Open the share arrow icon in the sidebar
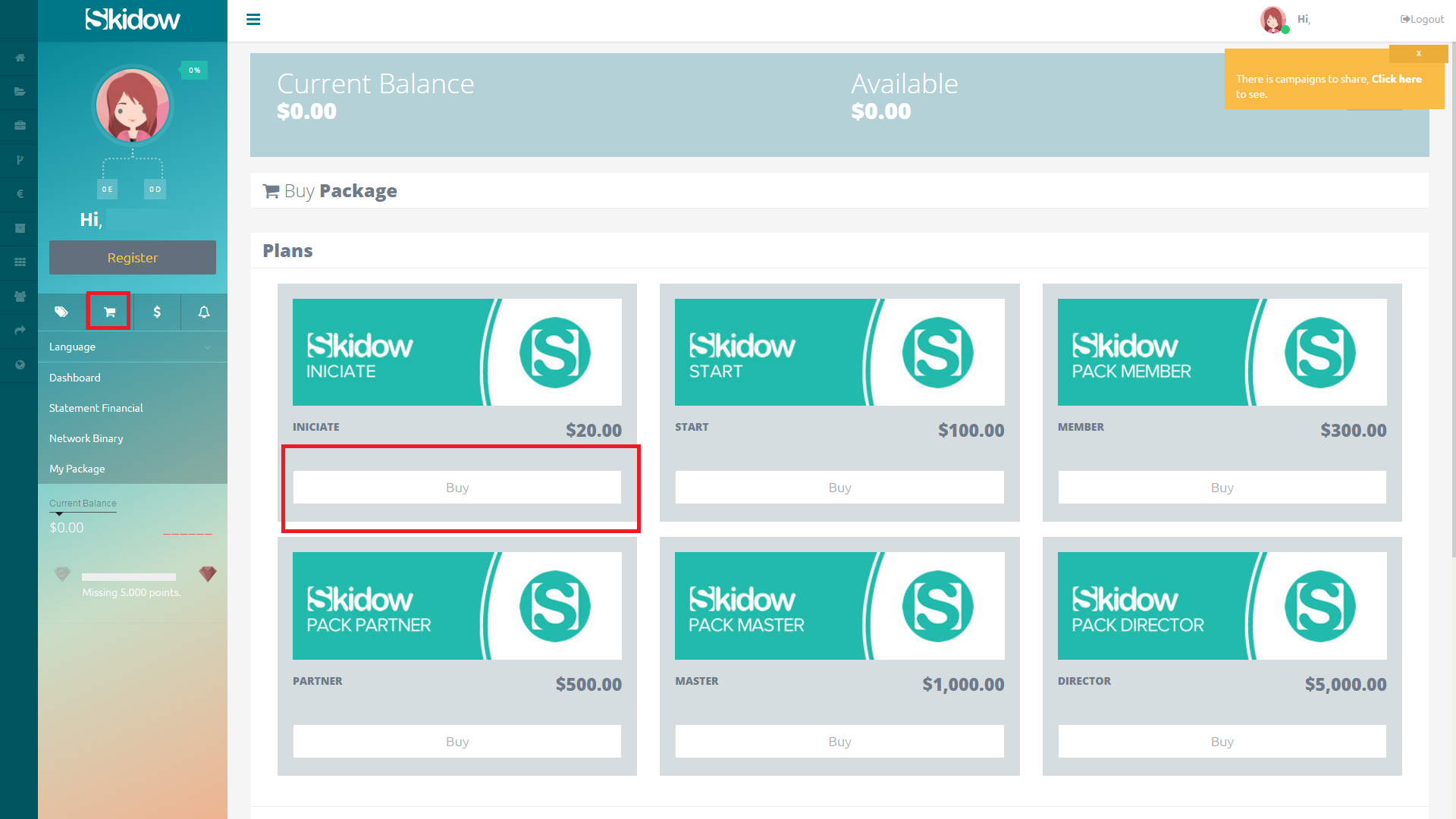Viewport: 1456px width, 819px height. pyautogui.click(x=20, y=331)
